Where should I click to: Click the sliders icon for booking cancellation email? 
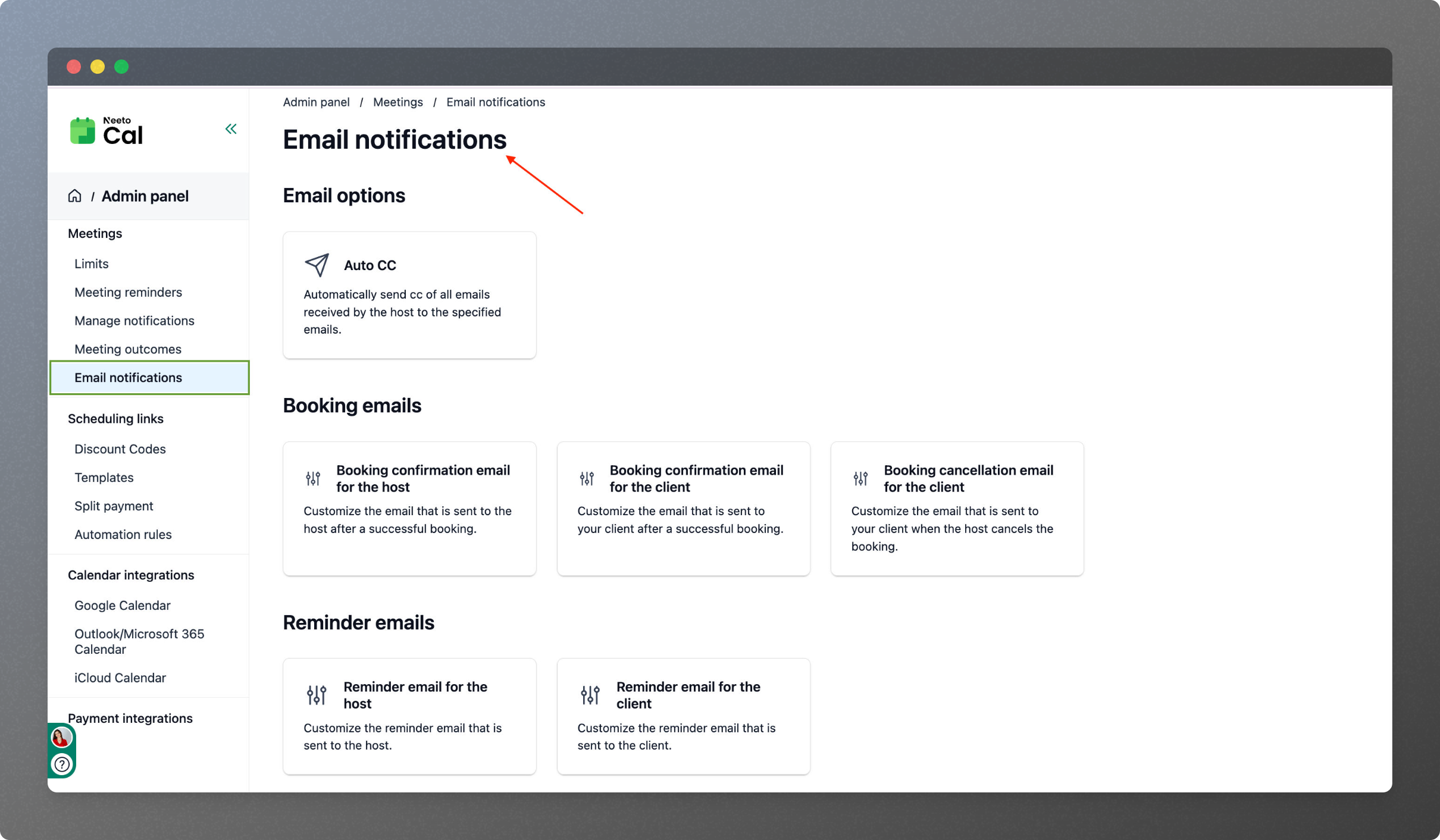[860, 478]
